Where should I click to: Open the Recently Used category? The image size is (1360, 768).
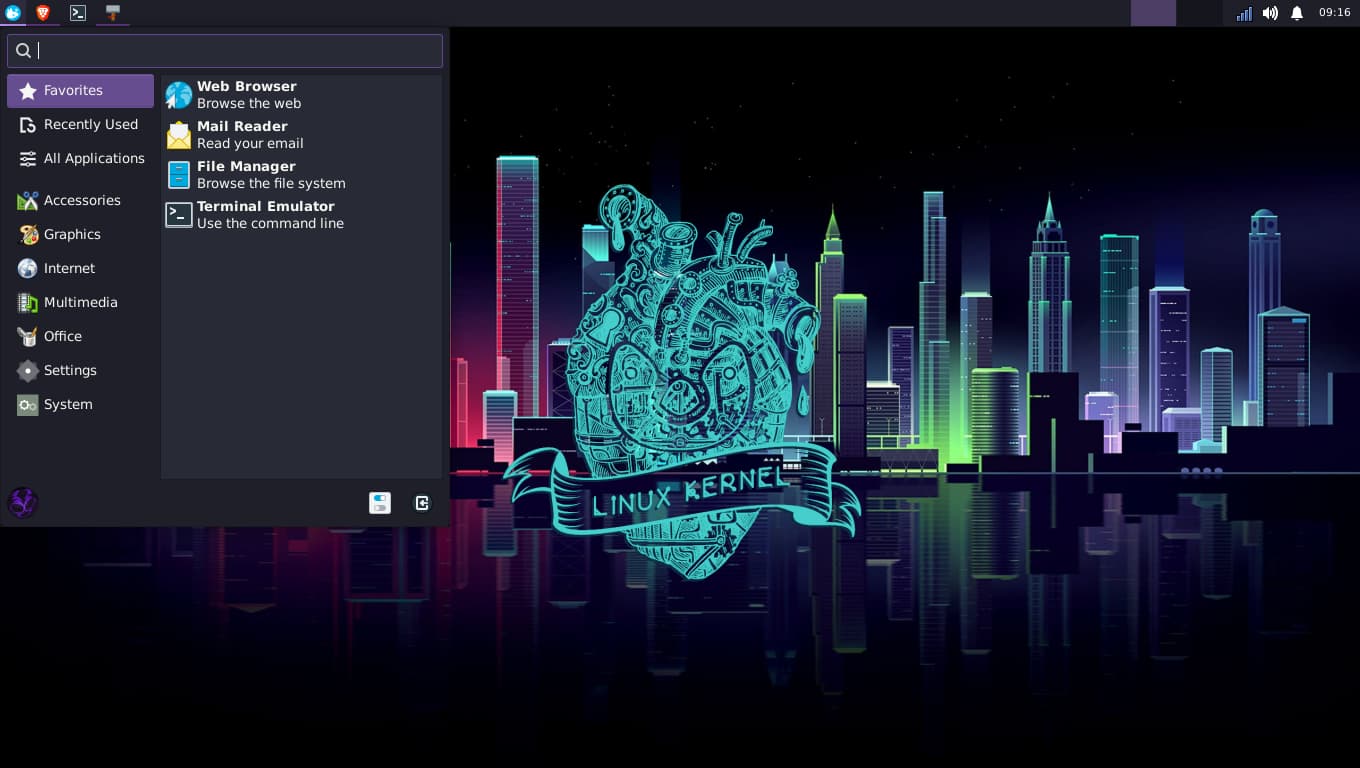tap(80, 125)
